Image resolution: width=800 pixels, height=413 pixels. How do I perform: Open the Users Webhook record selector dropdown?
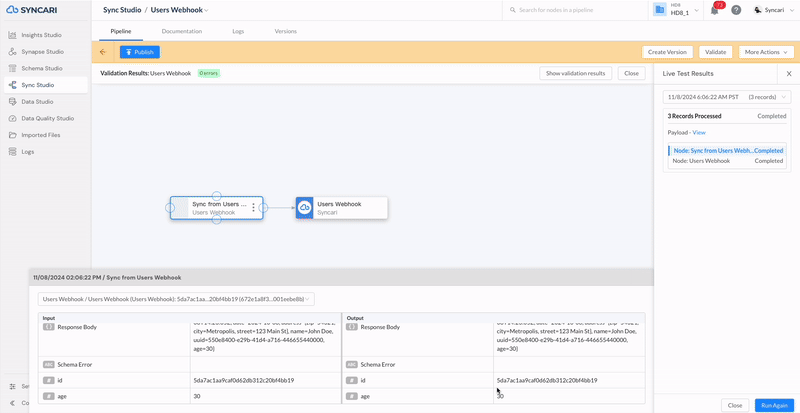176,299
